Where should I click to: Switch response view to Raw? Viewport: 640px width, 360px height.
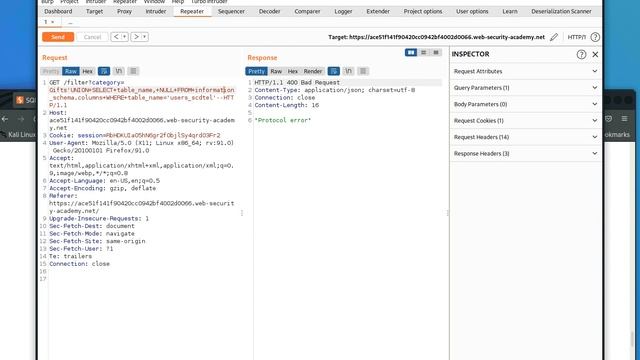[x=276, y=71]
